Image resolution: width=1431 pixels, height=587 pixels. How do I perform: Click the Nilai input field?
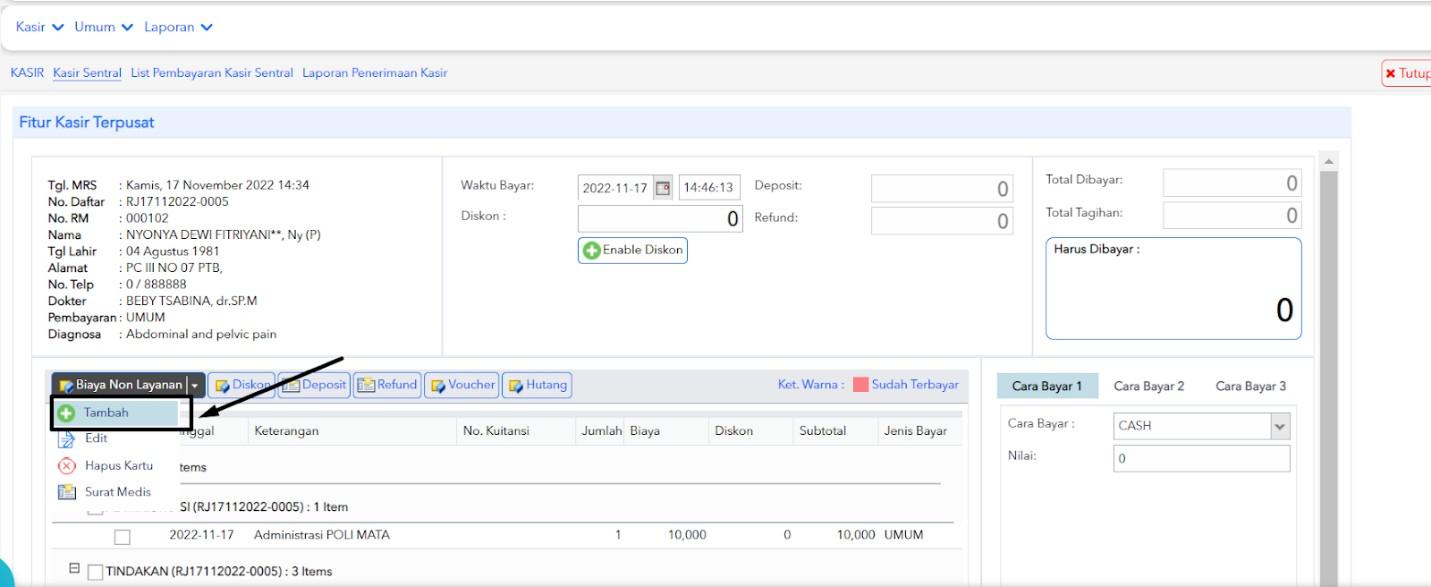(x=1201, y=459)
